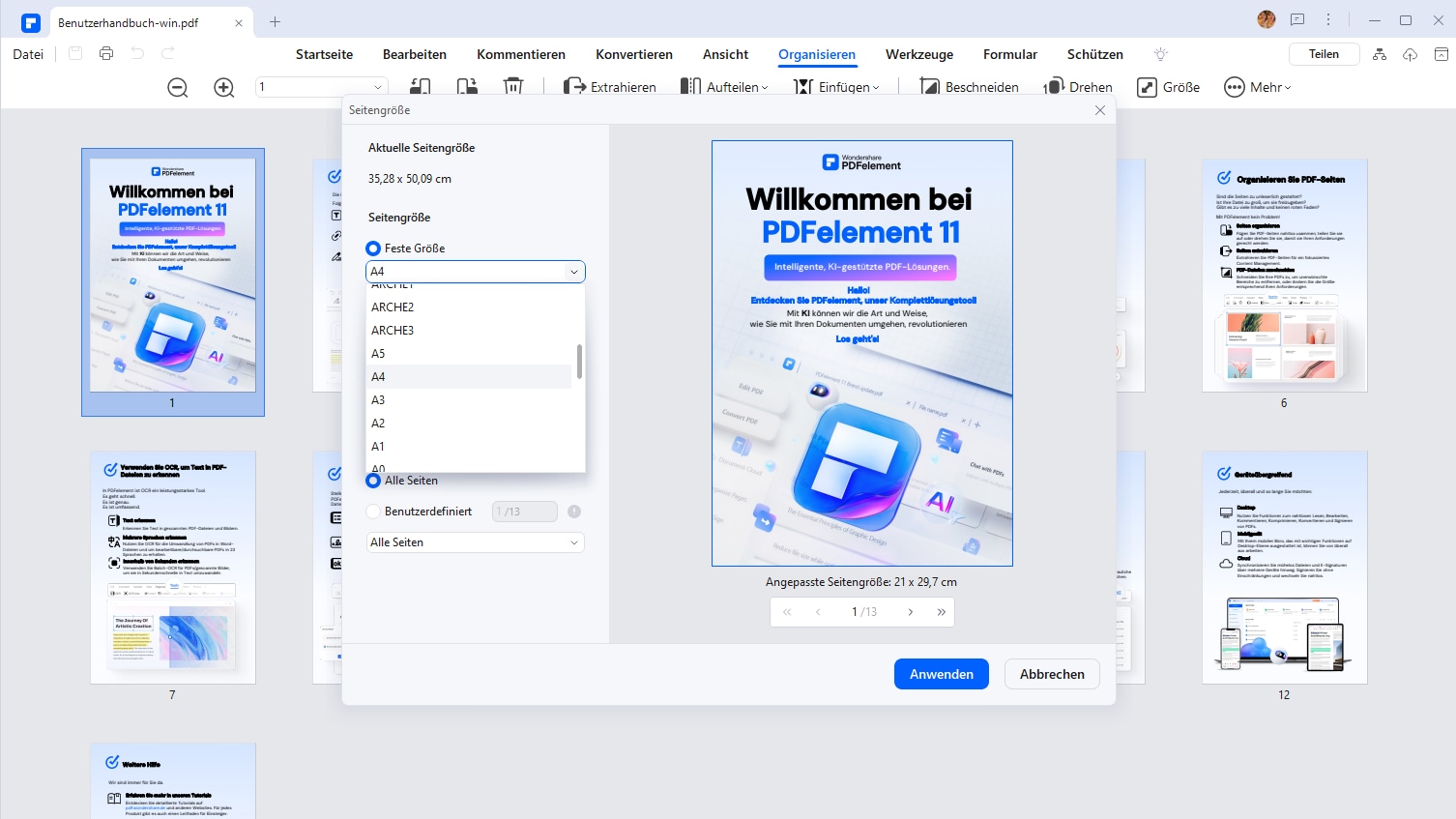Select page 6 thumbnail
The image size is (1456, 819).
(x=1284, y=276)
